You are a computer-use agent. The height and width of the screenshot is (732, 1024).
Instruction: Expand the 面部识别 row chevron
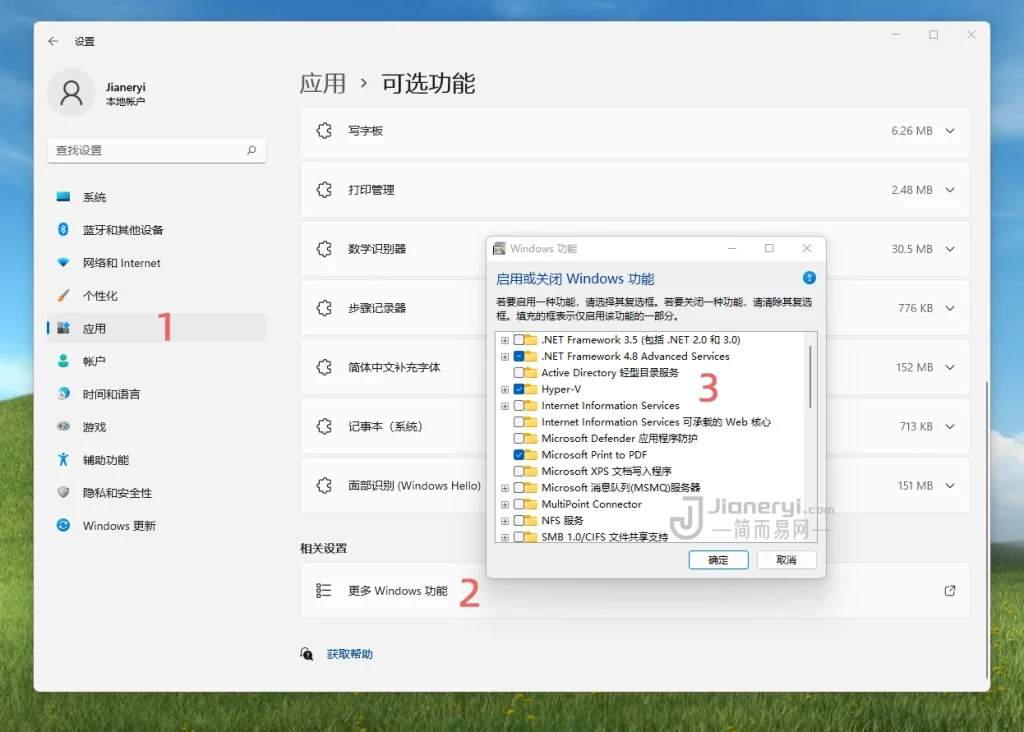click(x=950, y=485)
